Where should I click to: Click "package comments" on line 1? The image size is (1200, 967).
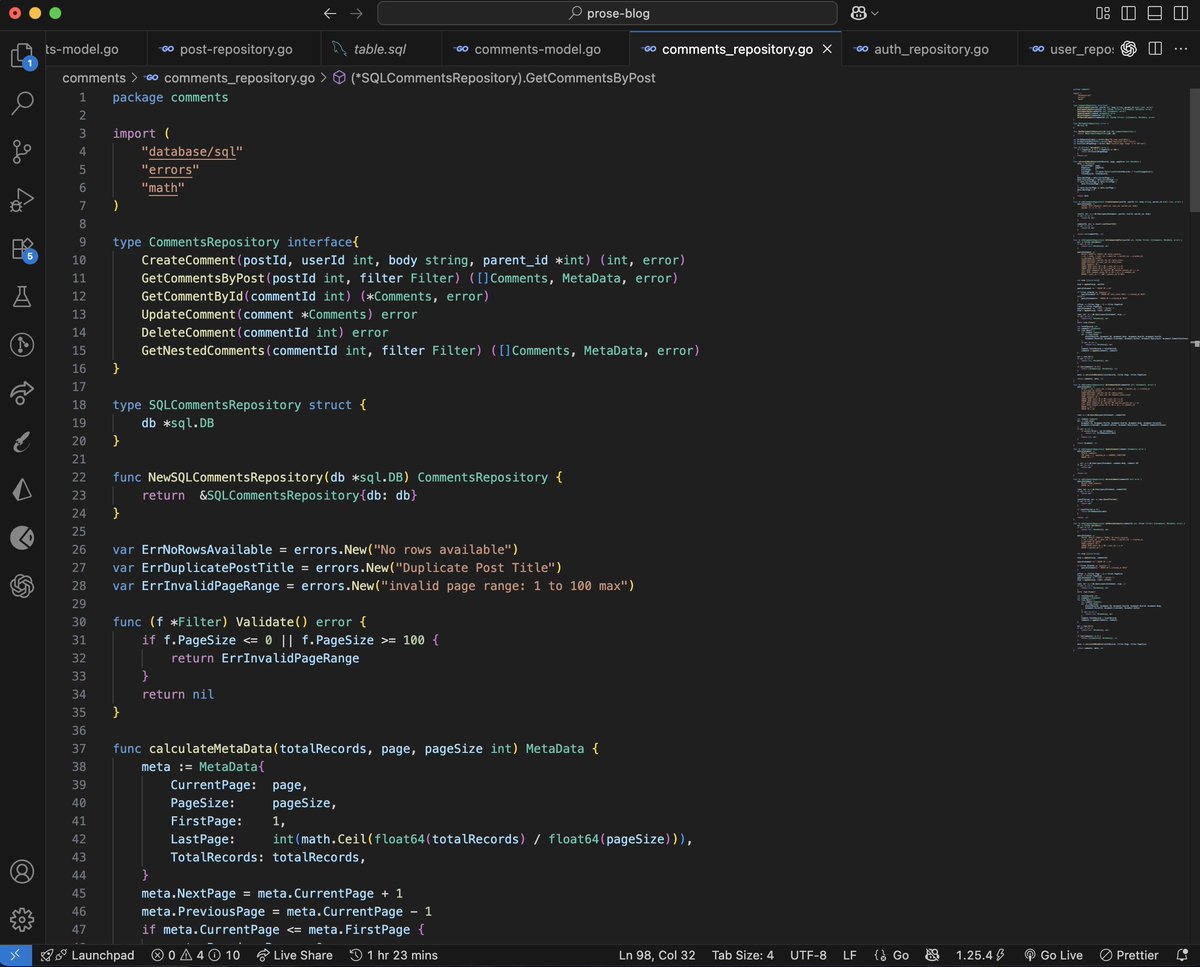[170, 97]
